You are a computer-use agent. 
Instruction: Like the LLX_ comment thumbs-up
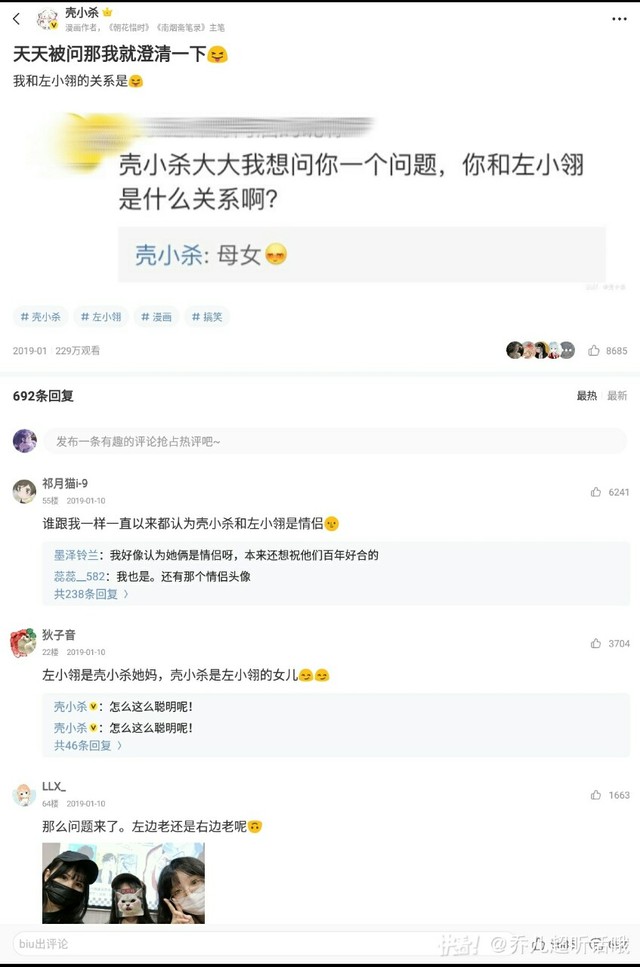pos(597,795)
